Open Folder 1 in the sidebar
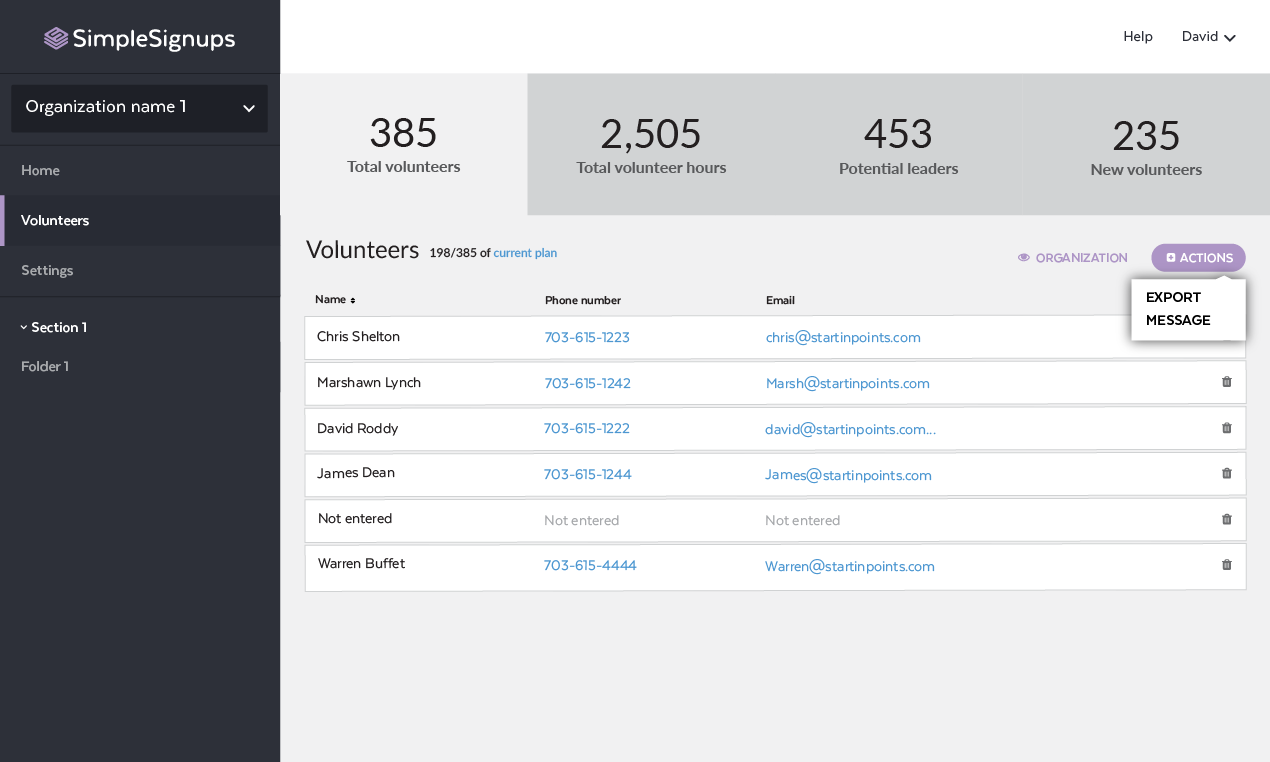Viewport: 1270px width, 762px height. pyautogui.click(x=45, y=366)
